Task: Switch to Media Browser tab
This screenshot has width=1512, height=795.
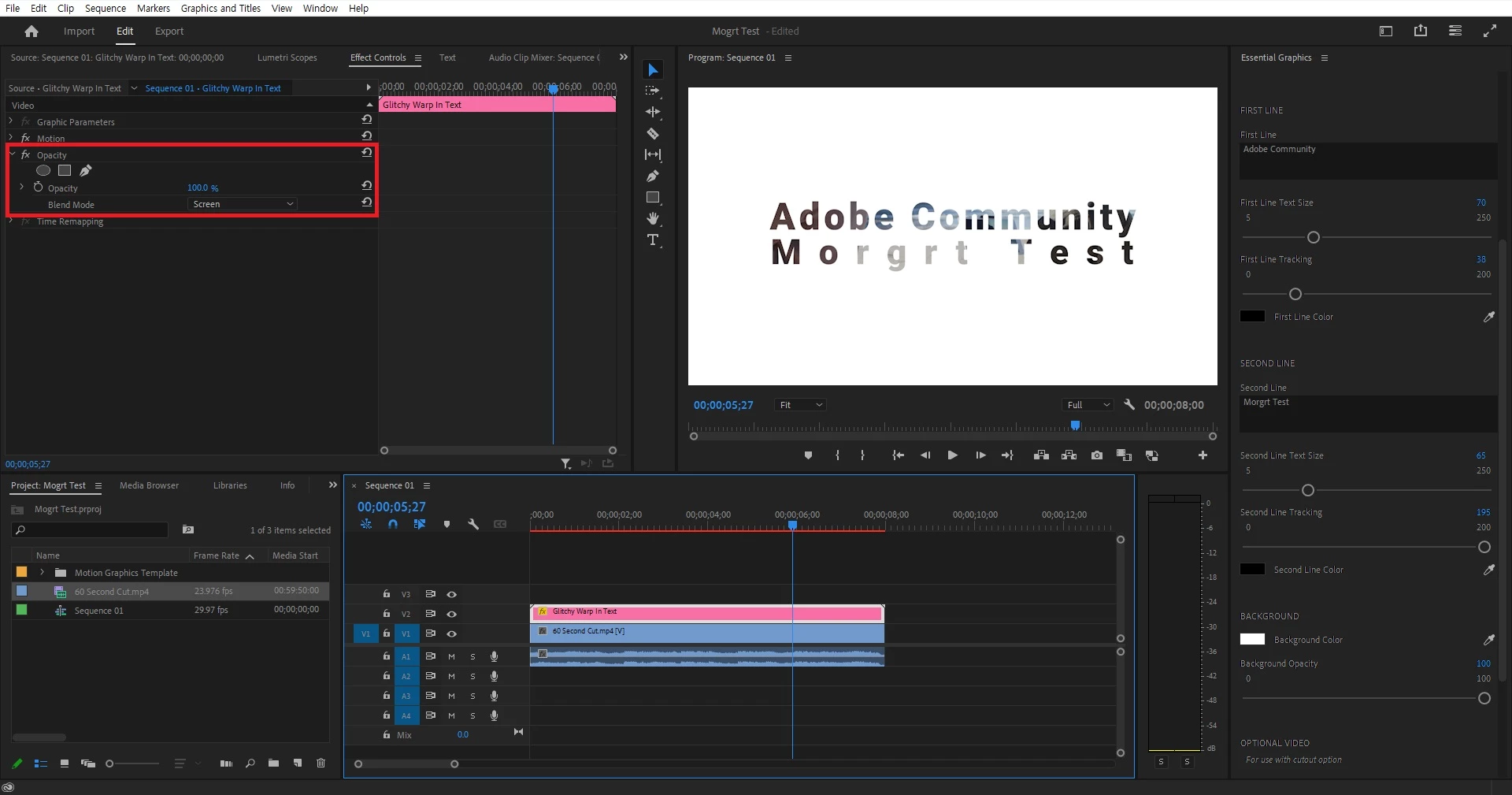Action: click(149, 485)
